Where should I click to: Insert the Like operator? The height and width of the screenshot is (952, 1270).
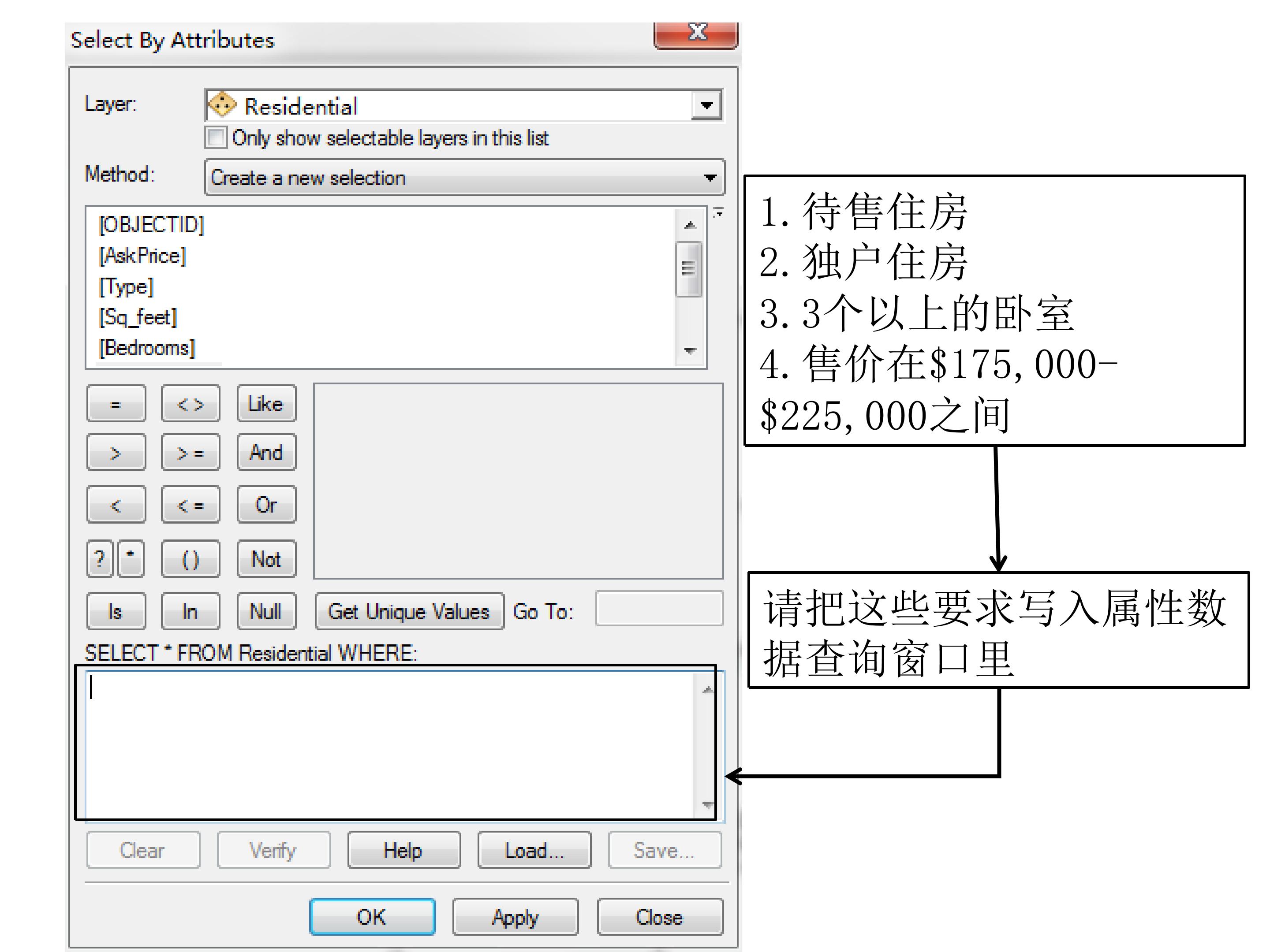(x=266, y=403)
